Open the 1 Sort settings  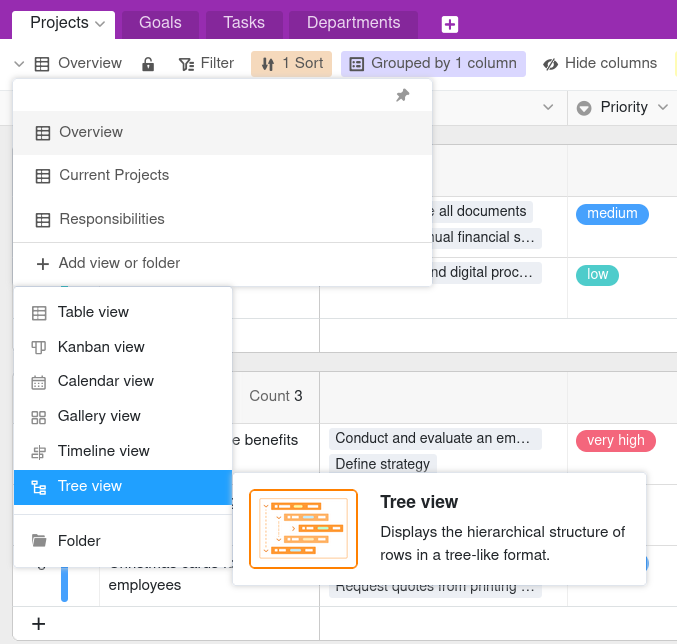pos(291,64)
